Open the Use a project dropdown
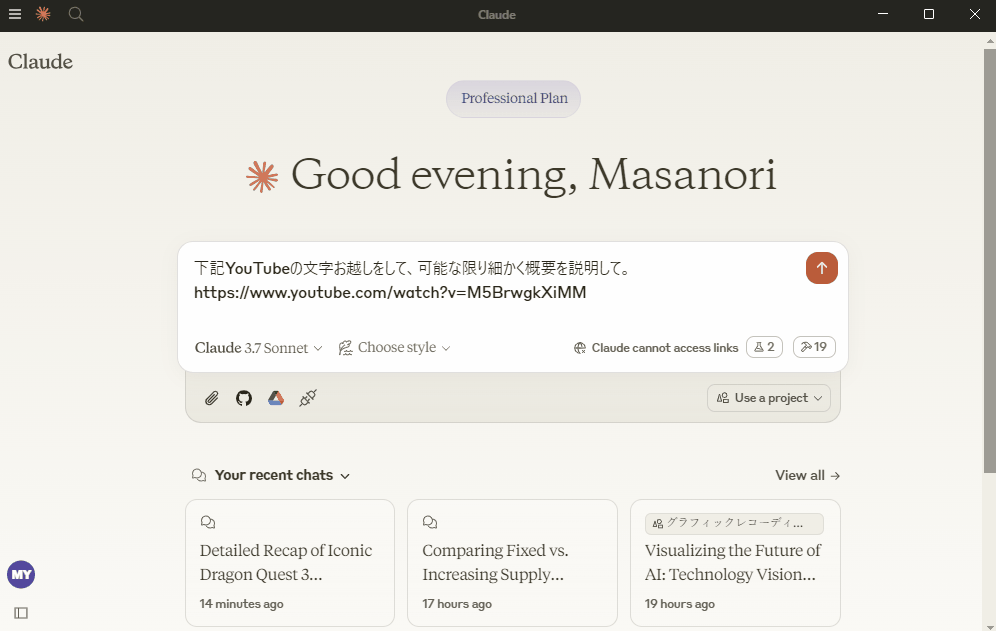Viewport: 996px width, 631px height. 769,398
